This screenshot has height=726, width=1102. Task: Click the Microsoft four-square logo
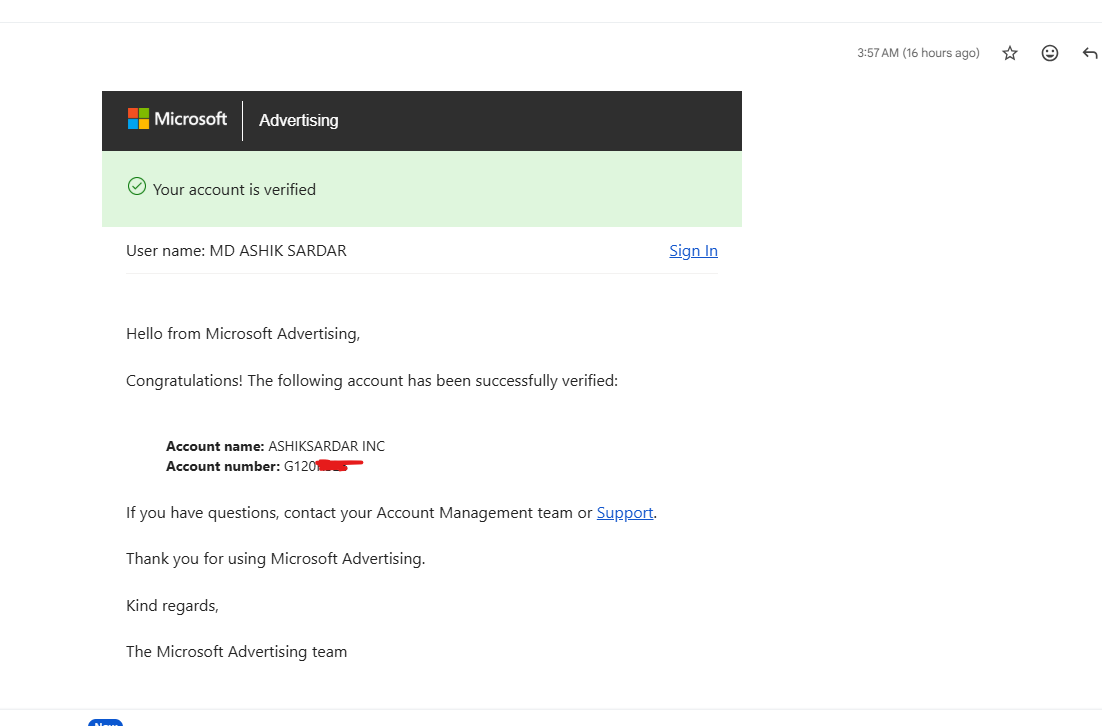(x=137, y=118)
